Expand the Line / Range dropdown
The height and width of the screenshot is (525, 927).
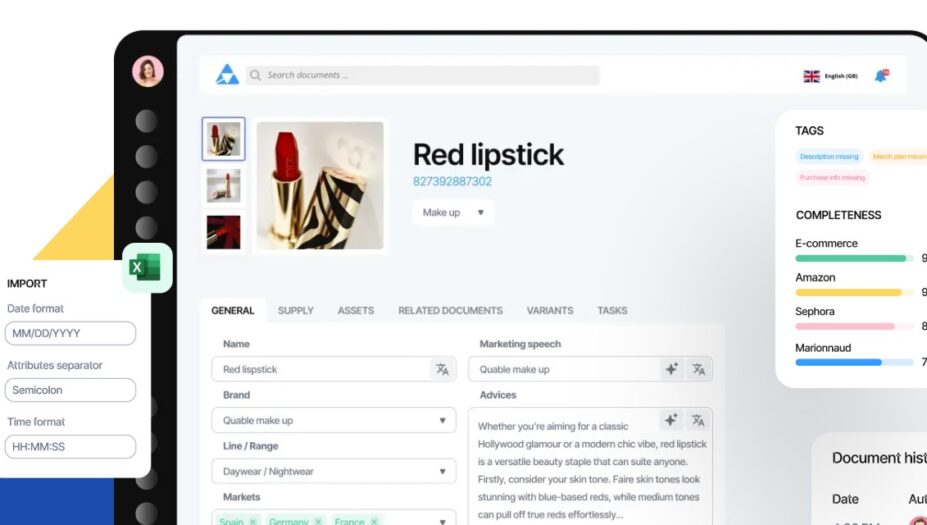tap(334, 471)
